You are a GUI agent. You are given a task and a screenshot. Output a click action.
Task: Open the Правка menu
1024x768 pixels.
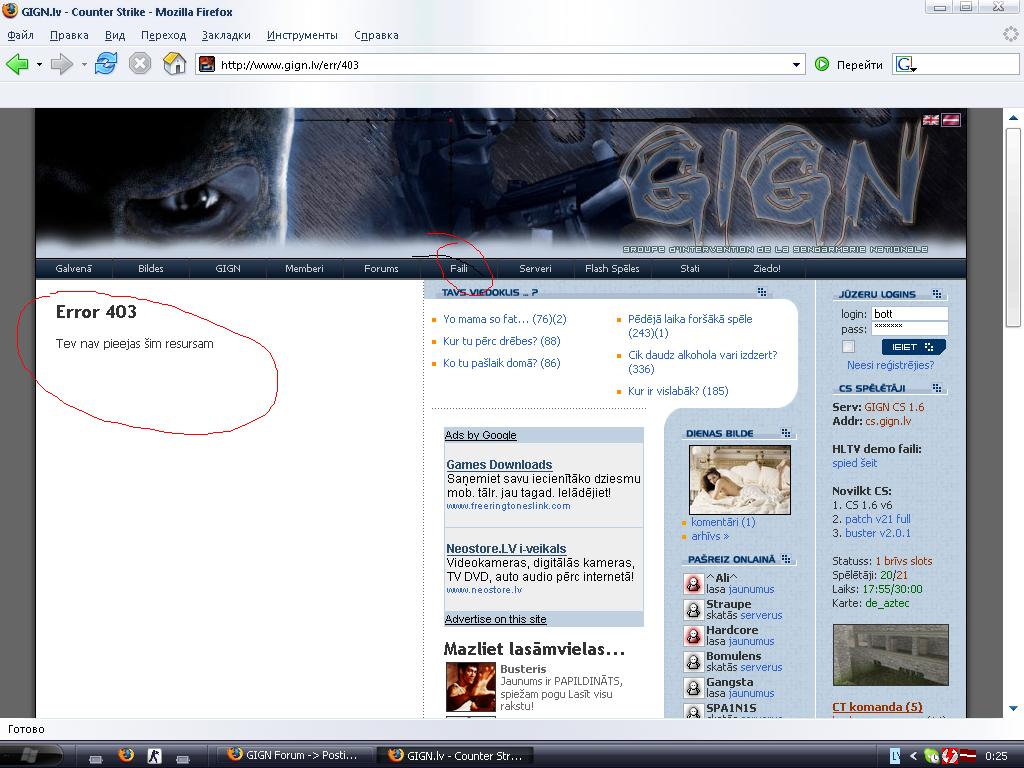(69, 35)
